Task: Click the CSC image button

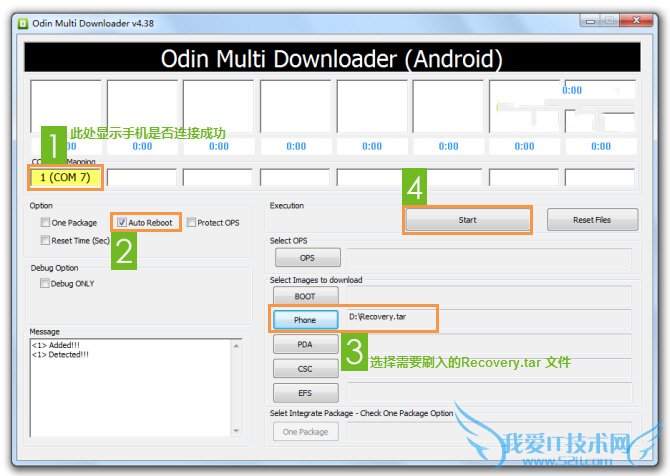Action: (306, 369)
